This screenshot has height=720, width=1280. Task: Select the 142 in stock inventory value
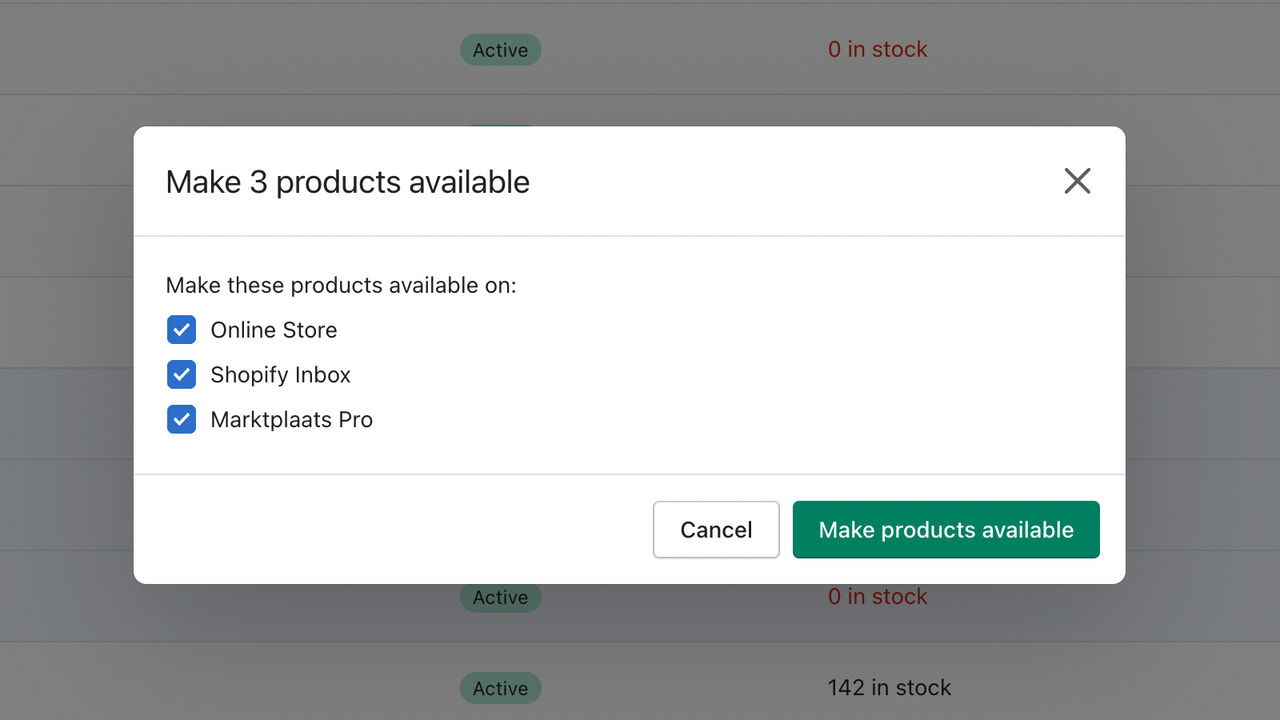tap(889, 687)
